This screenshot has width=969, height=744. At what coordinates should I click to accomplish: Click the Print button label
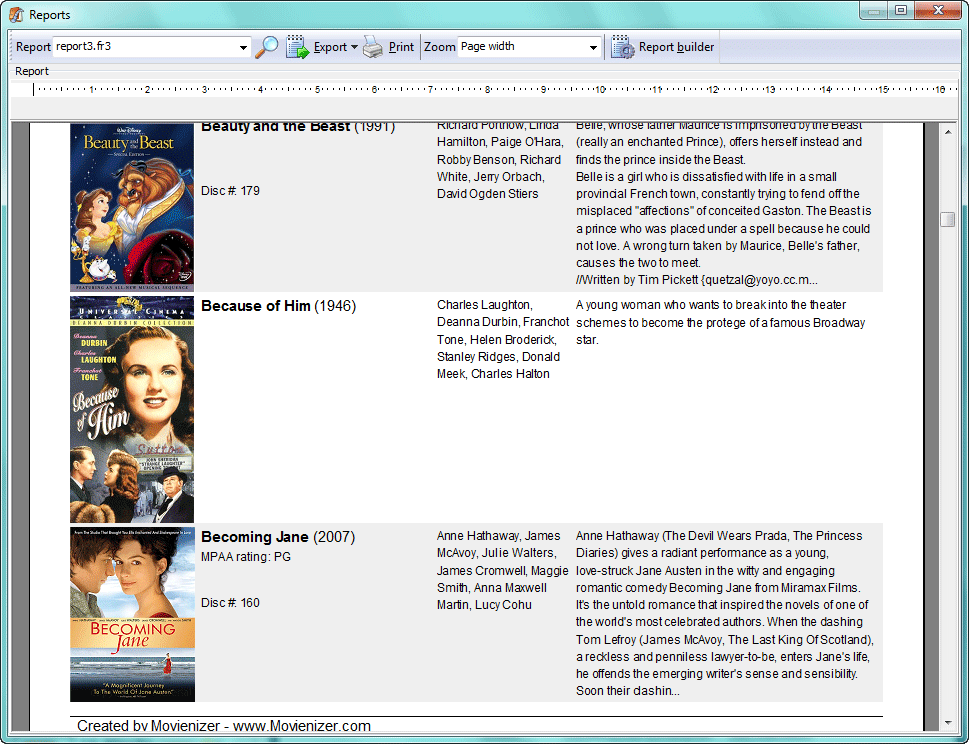pos(401,47)
